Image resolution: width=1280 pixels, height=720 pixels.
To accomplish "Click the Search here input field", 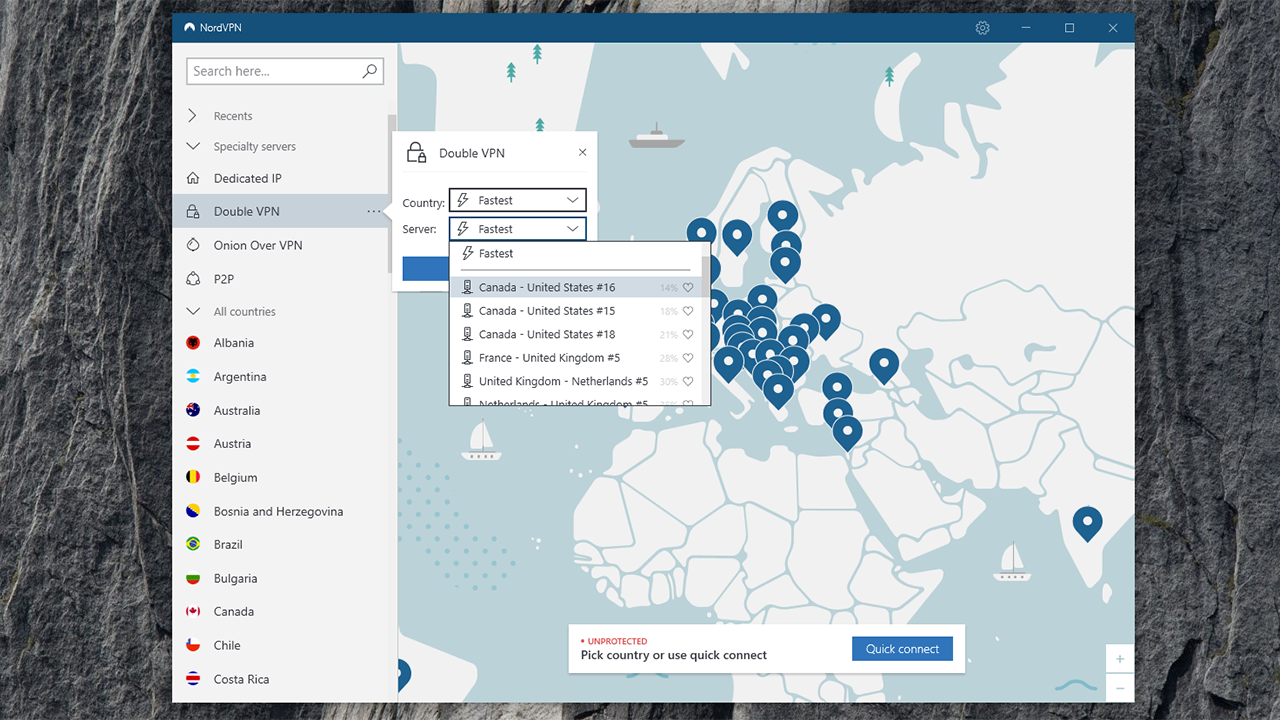I will tap(284, 71).
